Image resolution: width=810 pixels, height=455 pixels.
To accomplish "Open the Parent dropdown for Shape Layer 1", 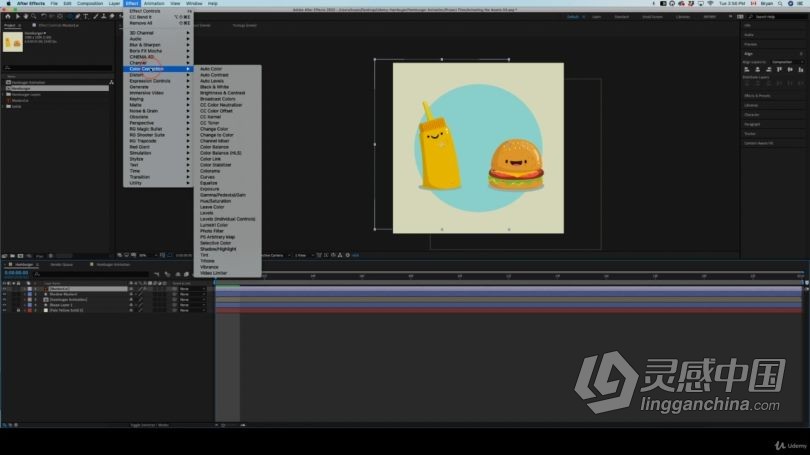I will click(x=192, y=305).
